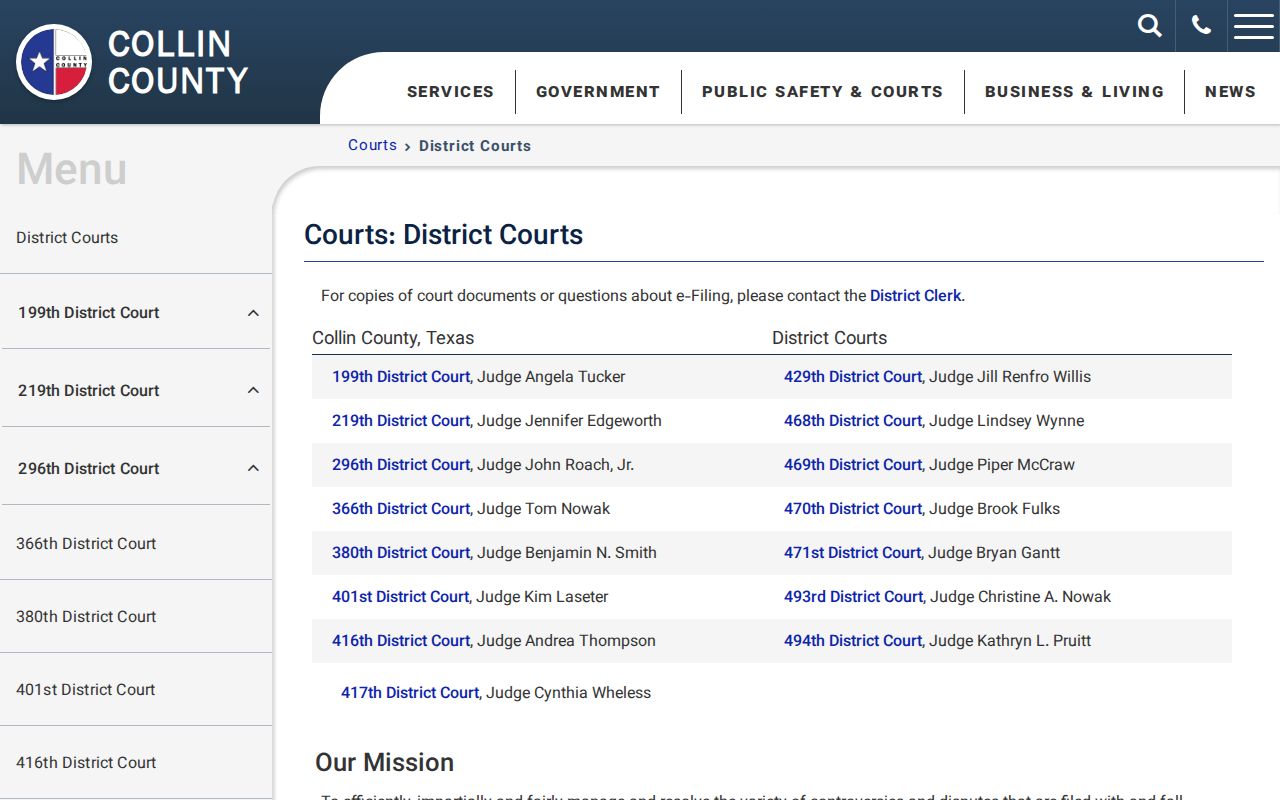This screenshot has width=1280, height=800.
Task: Click the 'Courts: District Courts' page heading
Action: (x=444, y=235)
